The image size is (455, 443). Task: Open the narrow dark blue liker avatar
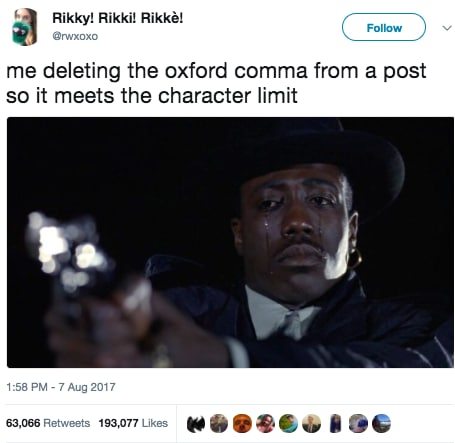coord(335,424)
